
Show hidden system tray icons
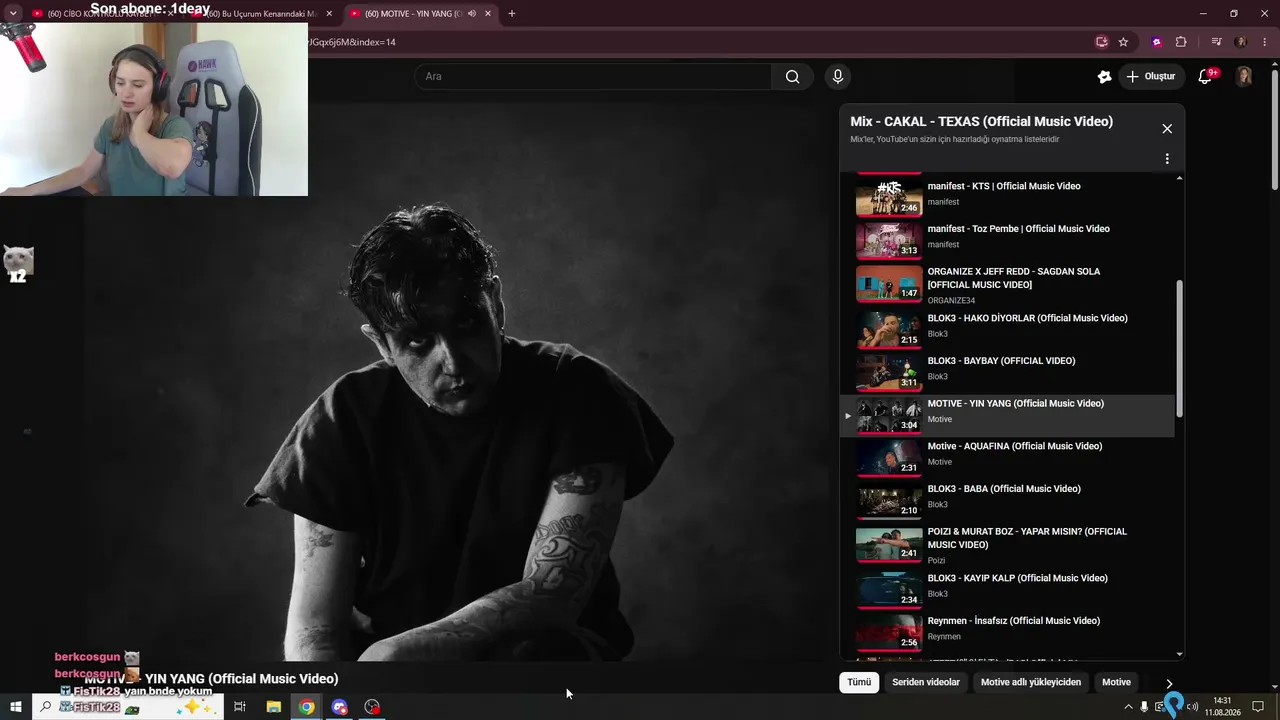(1129, 707)
